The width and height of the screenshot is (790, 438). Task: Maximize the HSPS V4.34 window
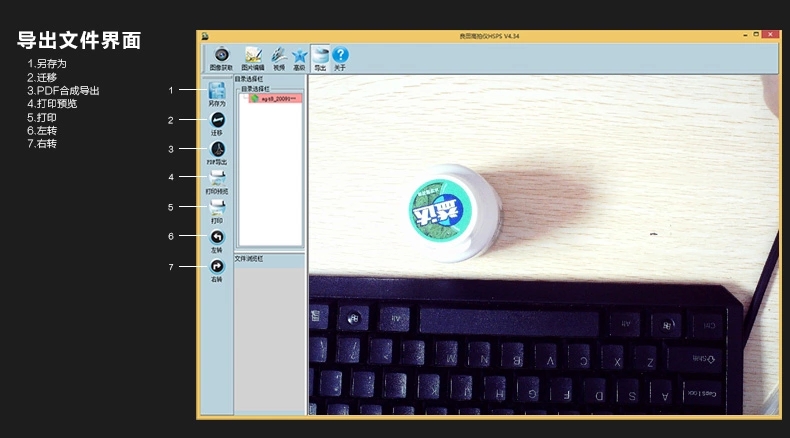(x=756, y=35)
